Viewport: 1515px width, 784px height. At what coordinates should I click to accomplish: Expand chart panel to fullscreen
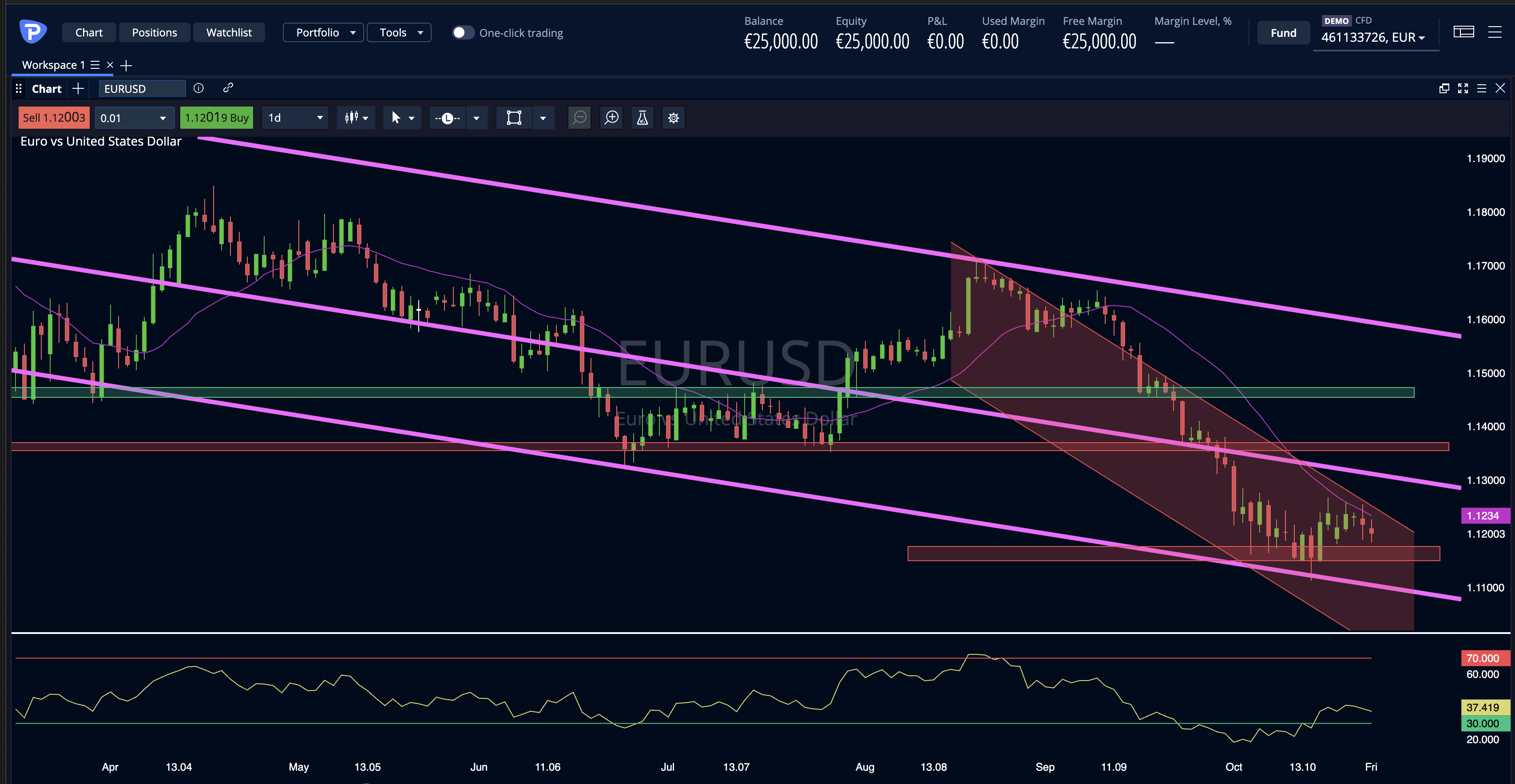1463,88
